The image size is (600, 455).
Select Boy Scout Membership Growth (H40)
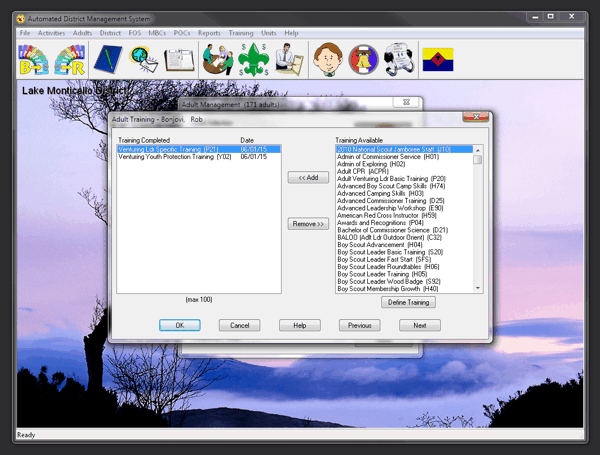(x=404, y=289)
